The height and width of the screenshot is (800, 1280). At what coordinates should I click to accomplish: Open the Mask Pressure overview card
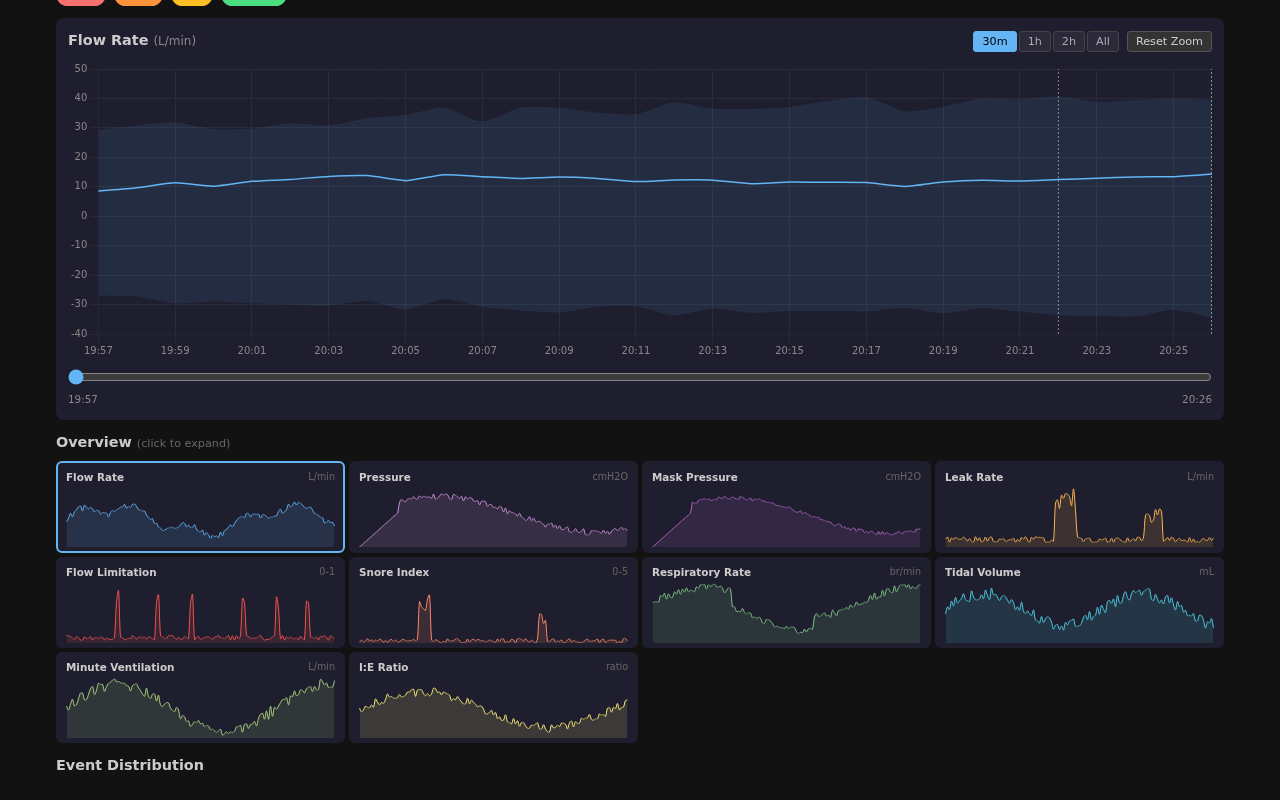(x=786, y=507)
